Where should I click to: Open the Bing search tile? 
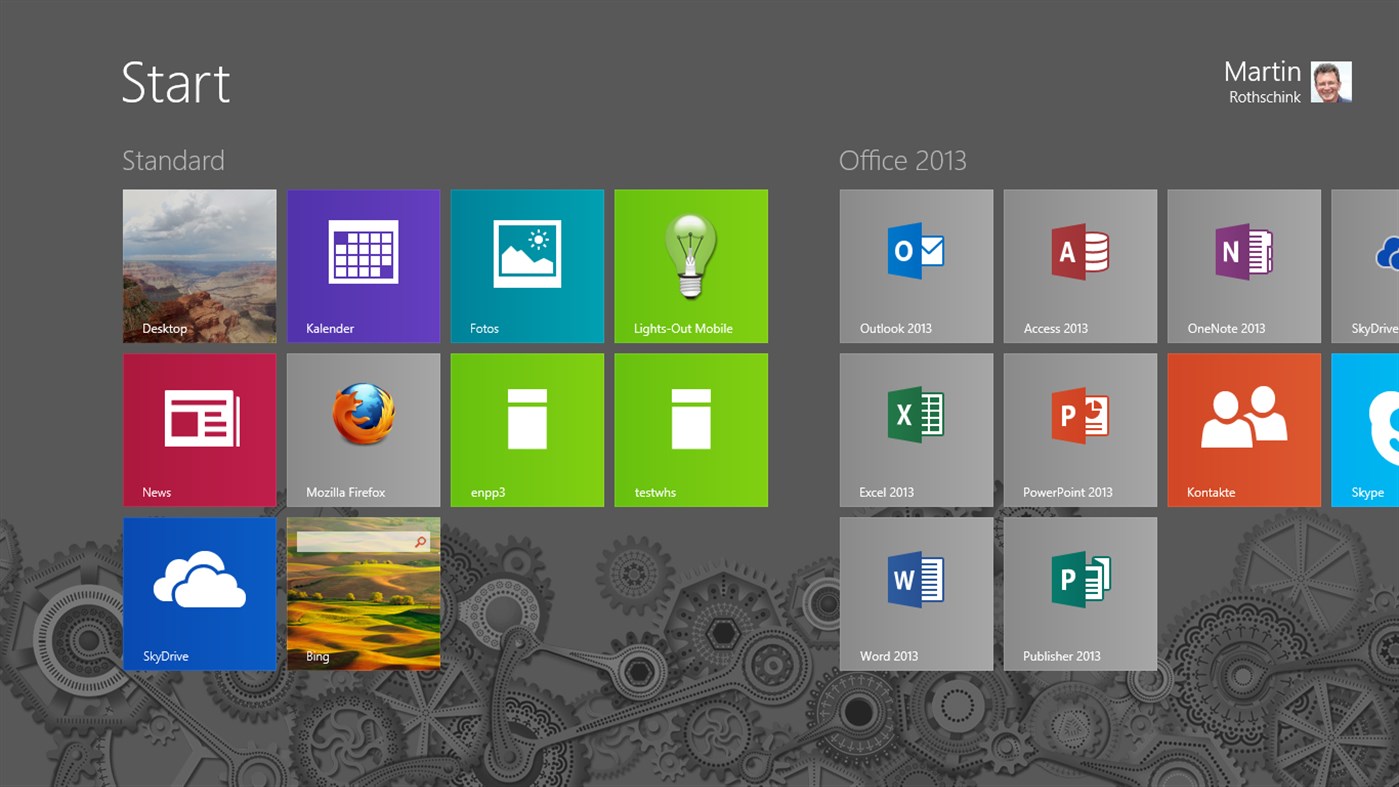tap(363, 593)
